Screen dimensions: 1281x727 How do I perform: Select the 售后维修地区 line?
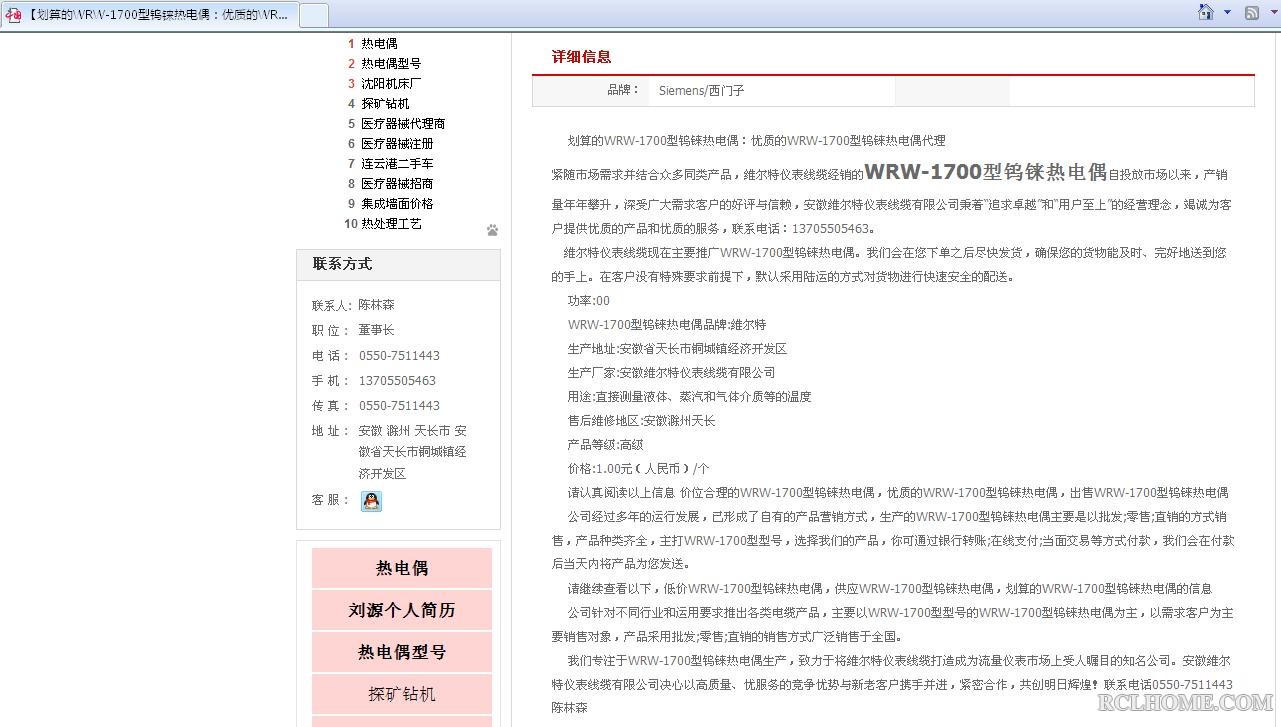641,421
